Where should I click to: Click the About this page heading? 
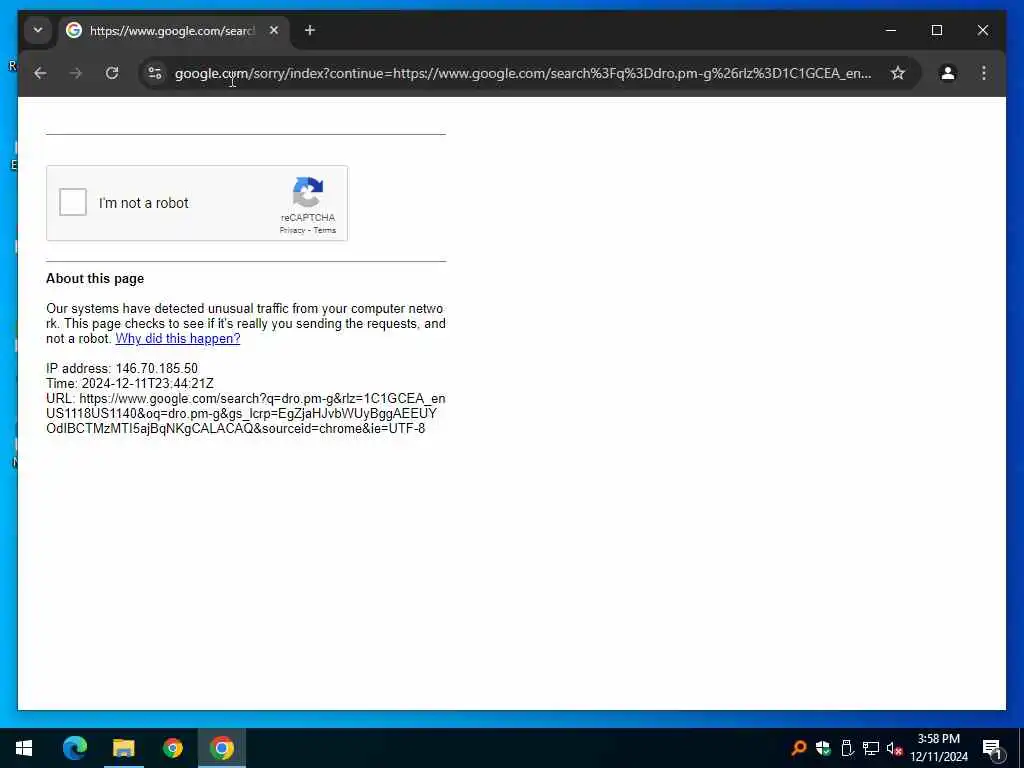(x=95, y=279)
